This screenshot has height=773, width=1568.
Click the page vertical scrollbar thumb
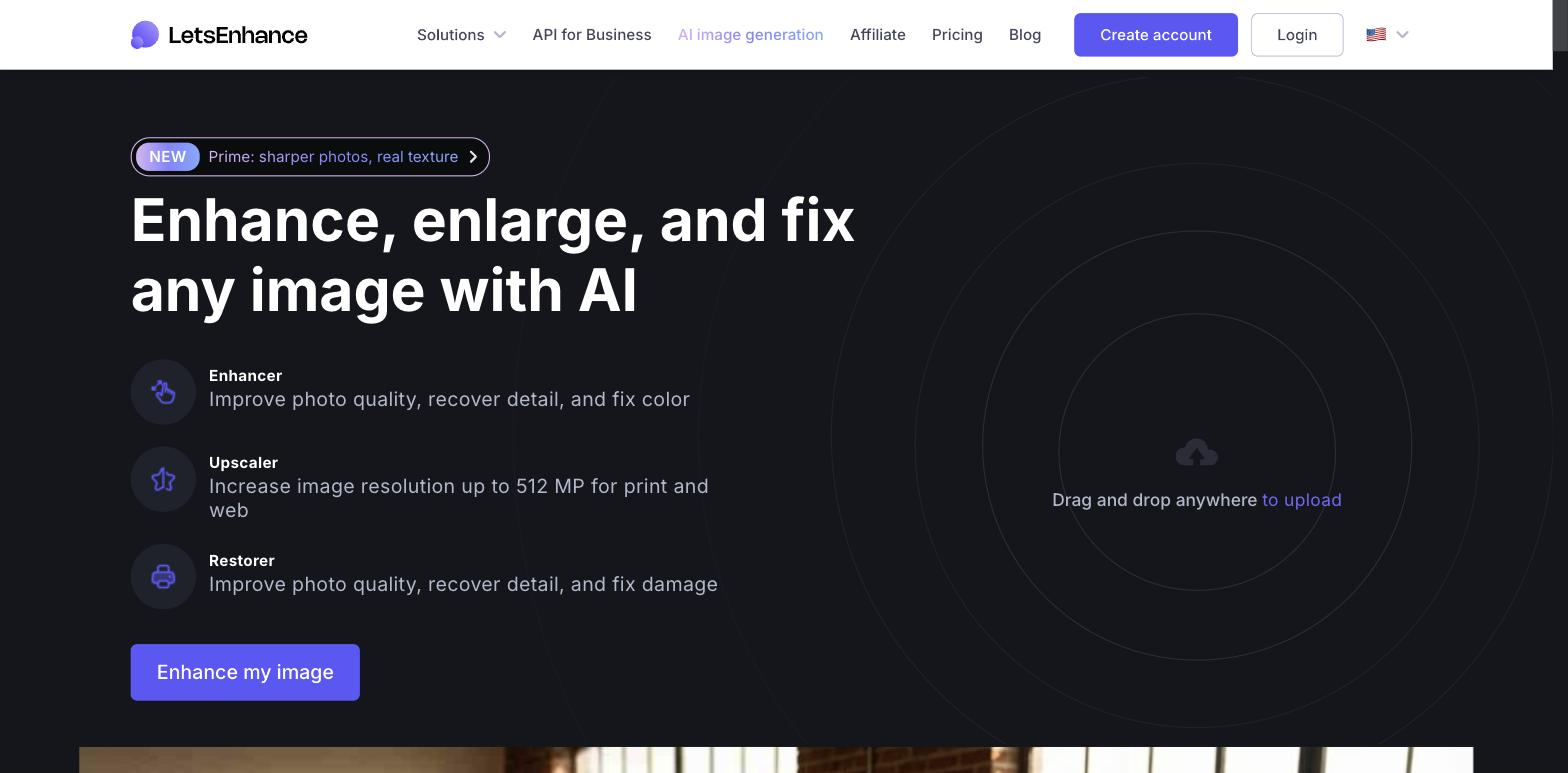(x=1560, y=25)
